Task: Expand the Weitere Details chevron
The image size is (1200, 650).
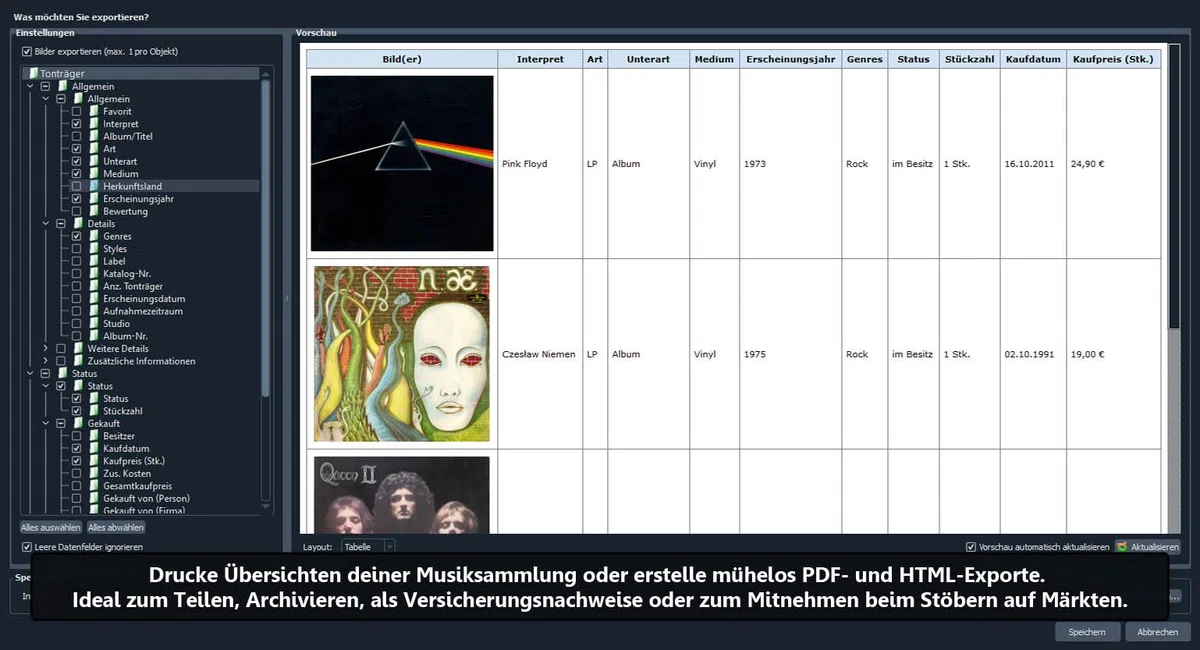Action: 46,349
